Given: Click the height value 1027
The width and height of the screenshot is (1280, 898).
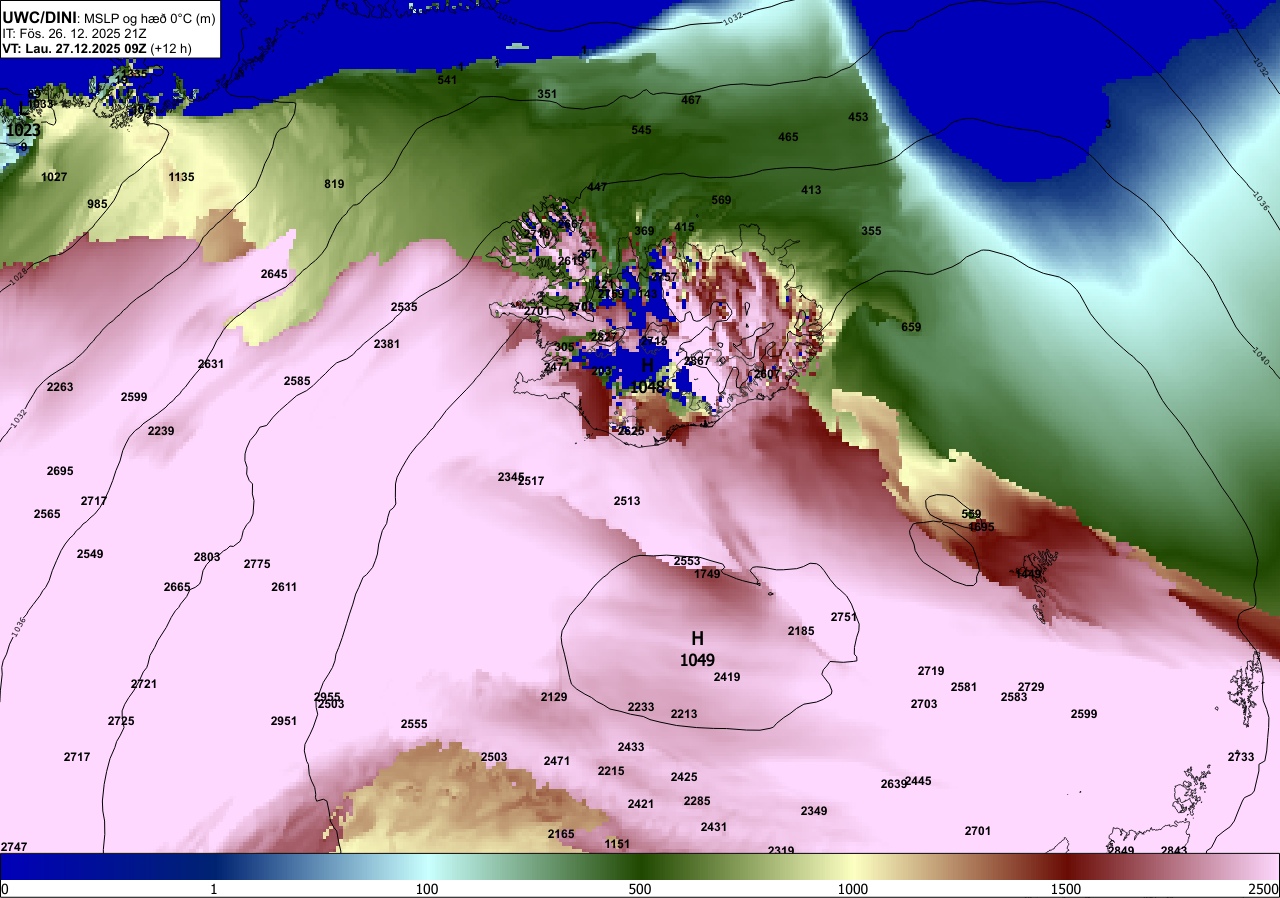Looking at the screenshot, I should pos(54,177).
